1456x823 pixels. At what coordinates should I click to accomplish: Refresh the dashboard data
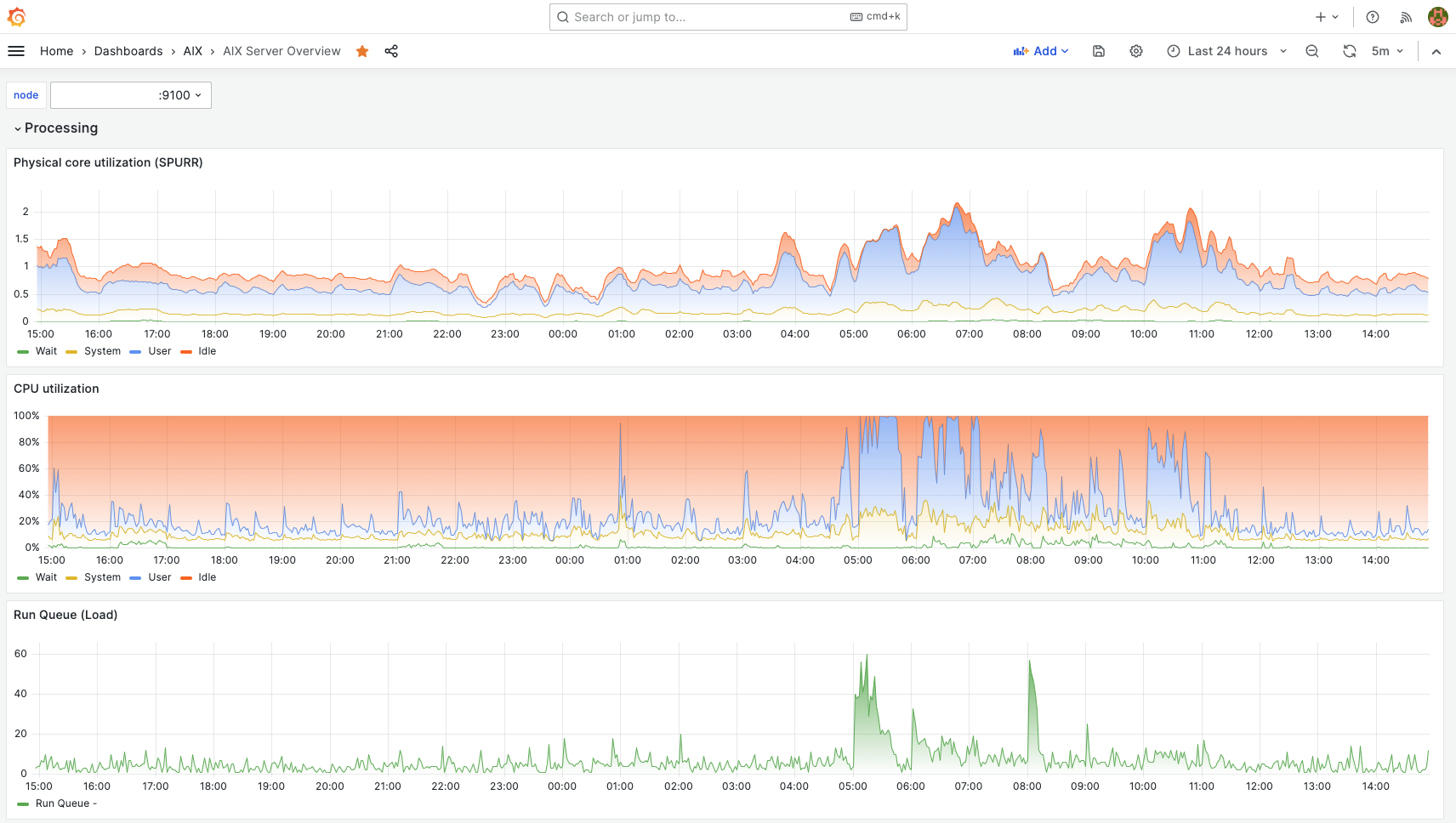pos(1349,51)
